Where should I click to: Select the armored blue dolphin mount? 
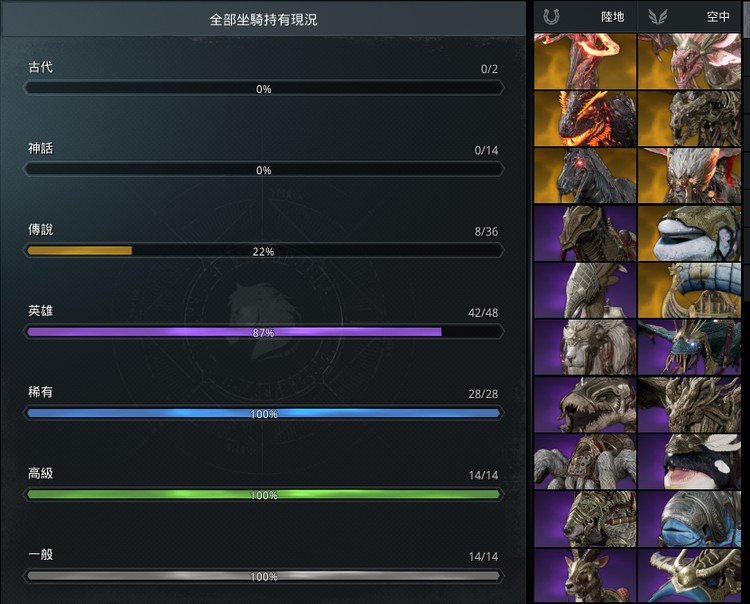(689, 519)
